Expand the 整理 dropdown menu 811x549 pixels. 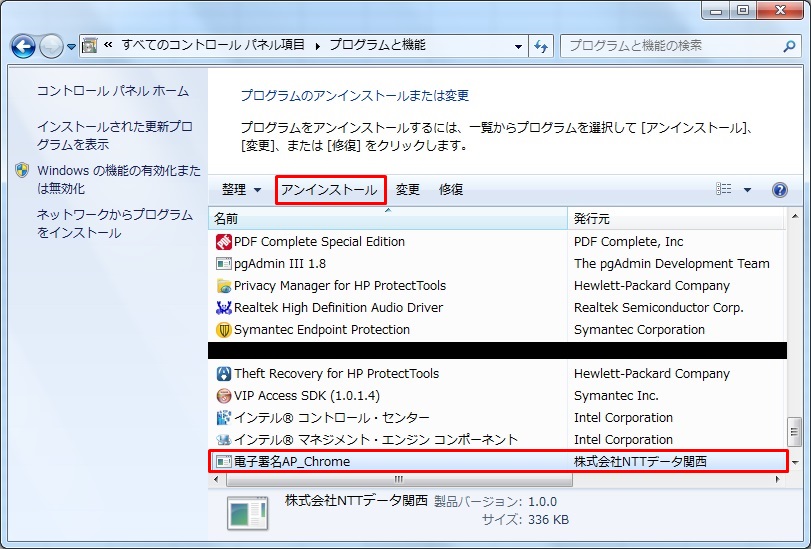pos(242,190)
